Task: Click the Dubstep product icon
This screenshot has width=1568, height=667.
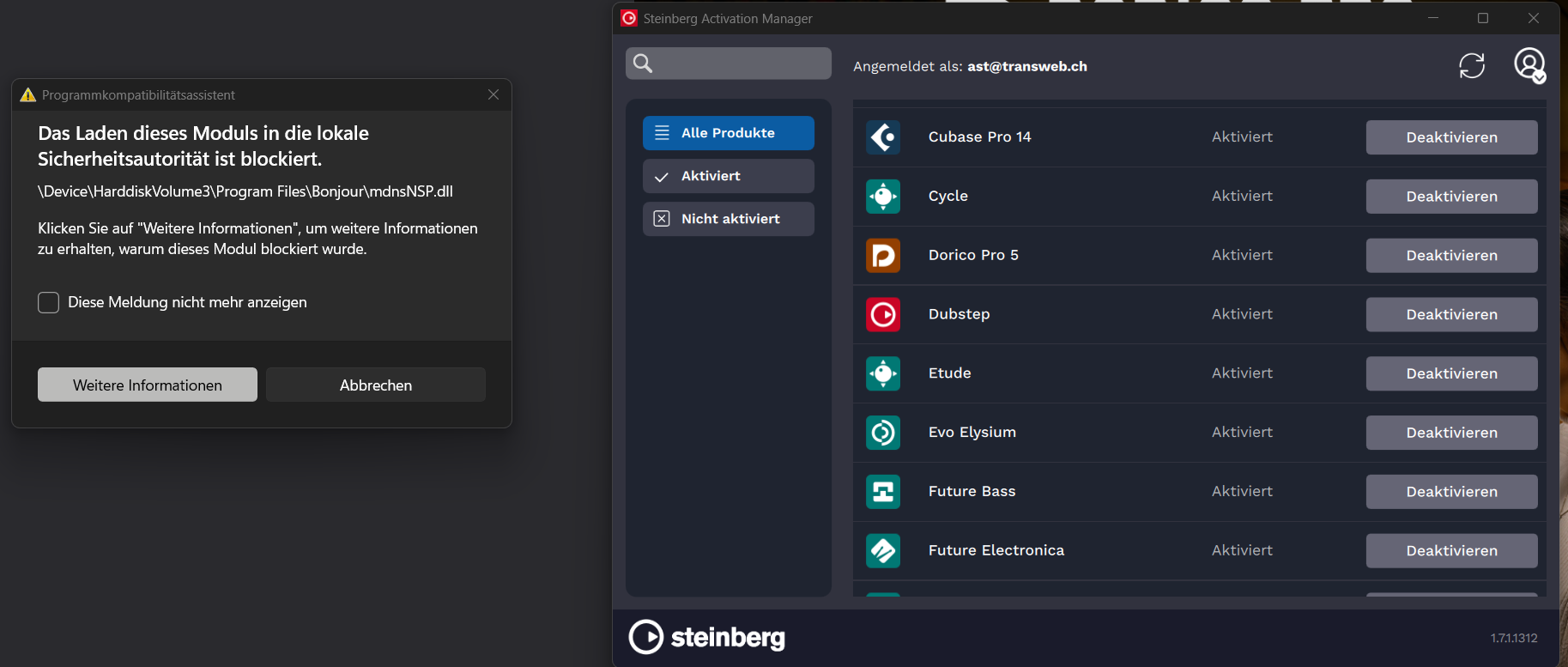Action: 883,315
